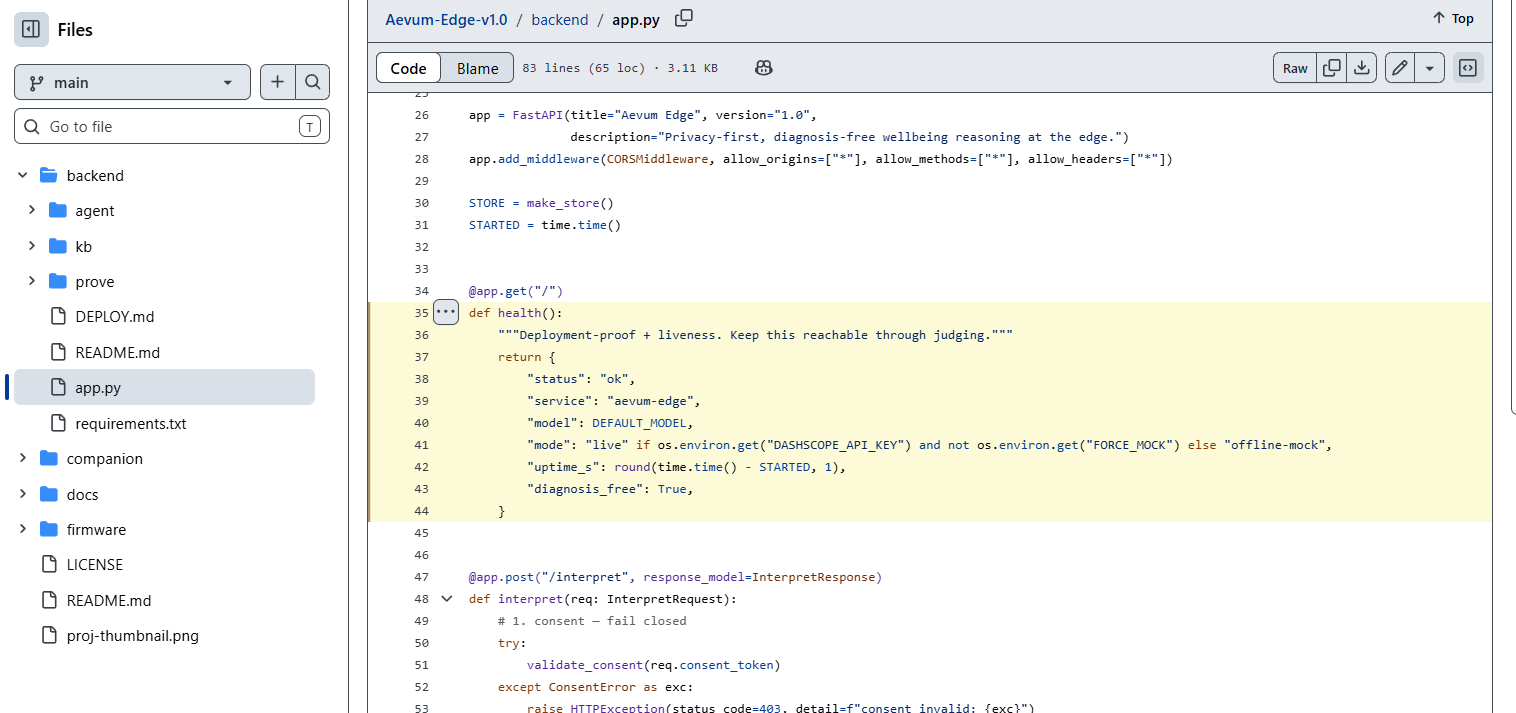The width and height of the screenshot is (1516, 713).
Task: Open proj-thumbnail.png in the file tree
Action: point(133,636)
